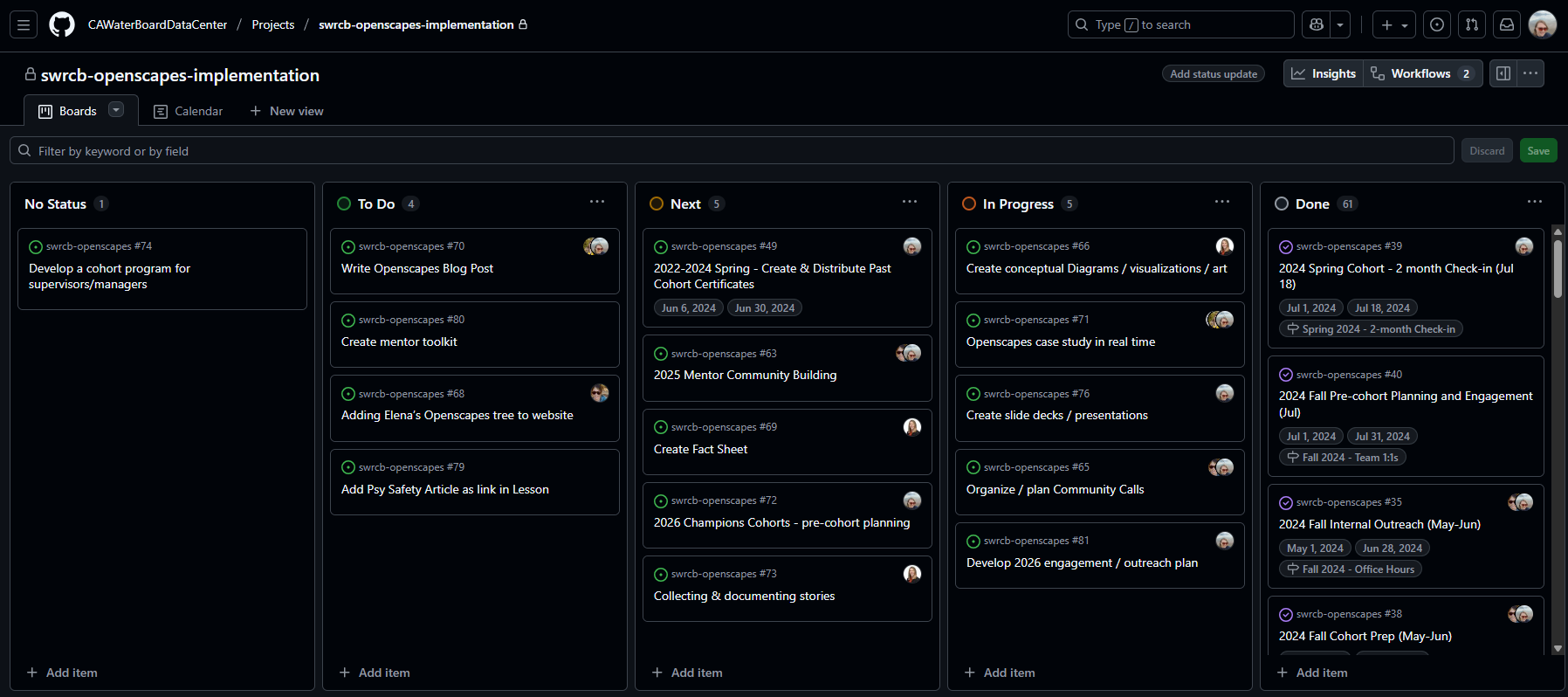
Task: Open user profile avatar menu
Action: click(x=1543, y=24)
